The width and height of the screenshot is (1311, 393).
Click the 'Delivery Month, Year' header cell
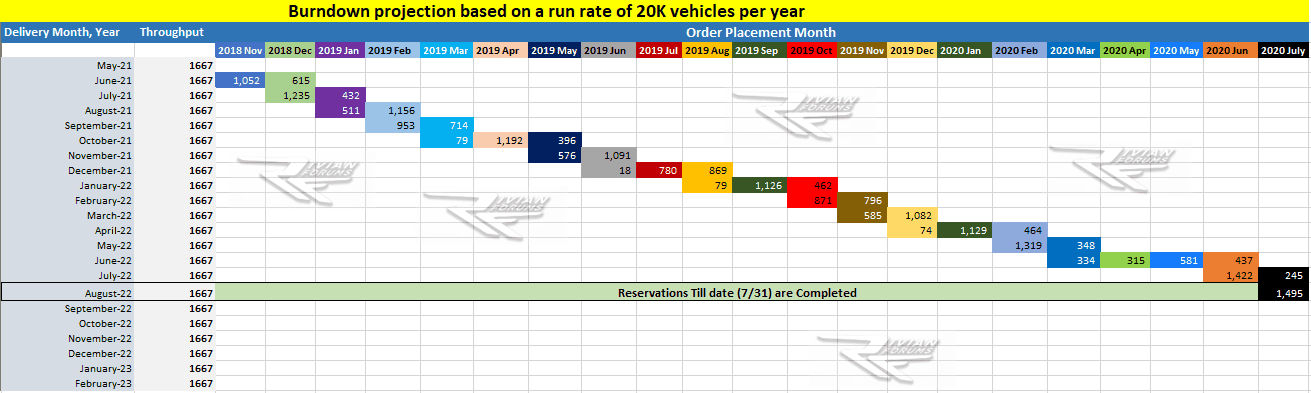click(67, 32)
